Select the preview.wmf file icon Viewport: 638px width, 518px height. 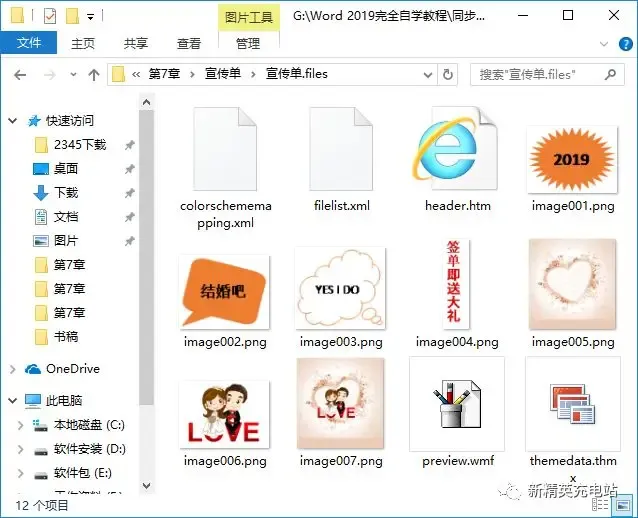click(x=457, y=404)
